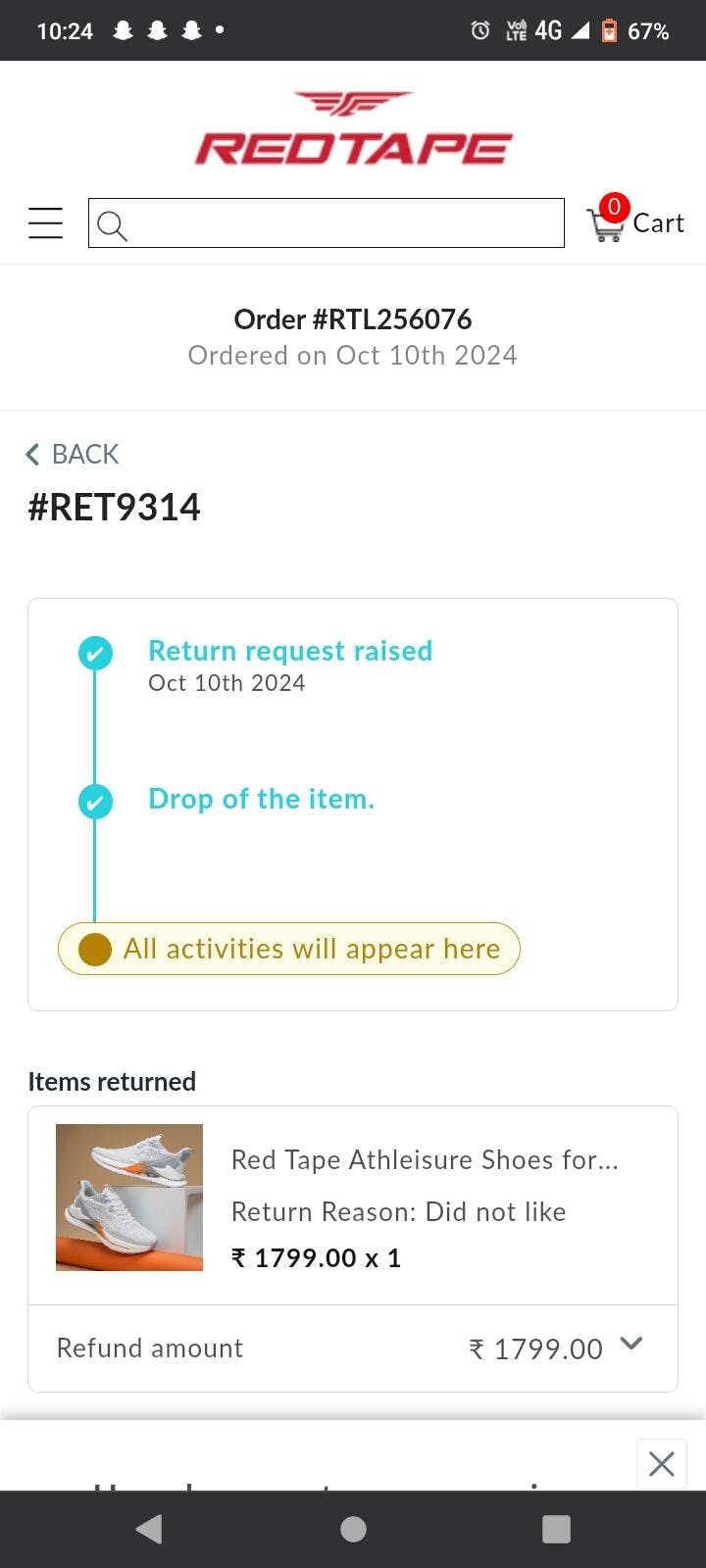The height and width of the screenshot is (1568, 706).
Task: Click the Drop of the item checkmark
Action: (95, 802)
